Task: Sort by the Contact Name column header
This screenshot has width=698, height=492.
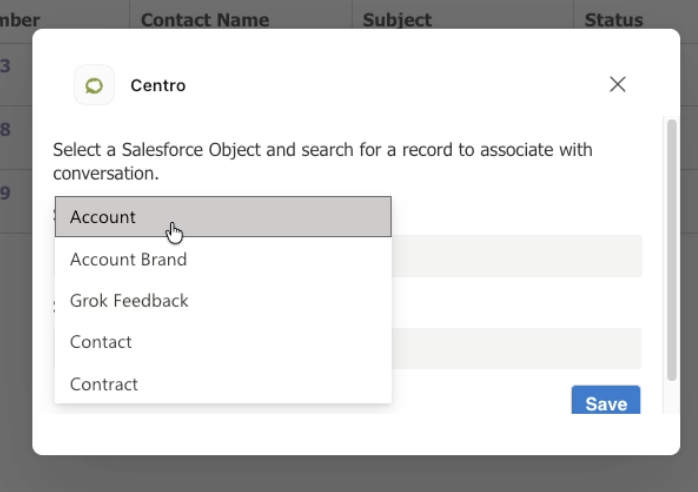Action: tap(205, 20)
